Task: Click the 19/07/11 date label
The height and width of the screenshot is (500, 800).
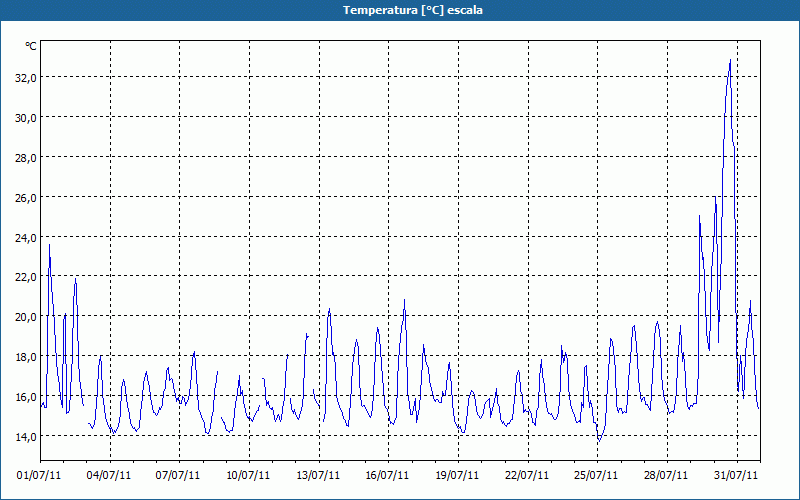Action: 457,476
